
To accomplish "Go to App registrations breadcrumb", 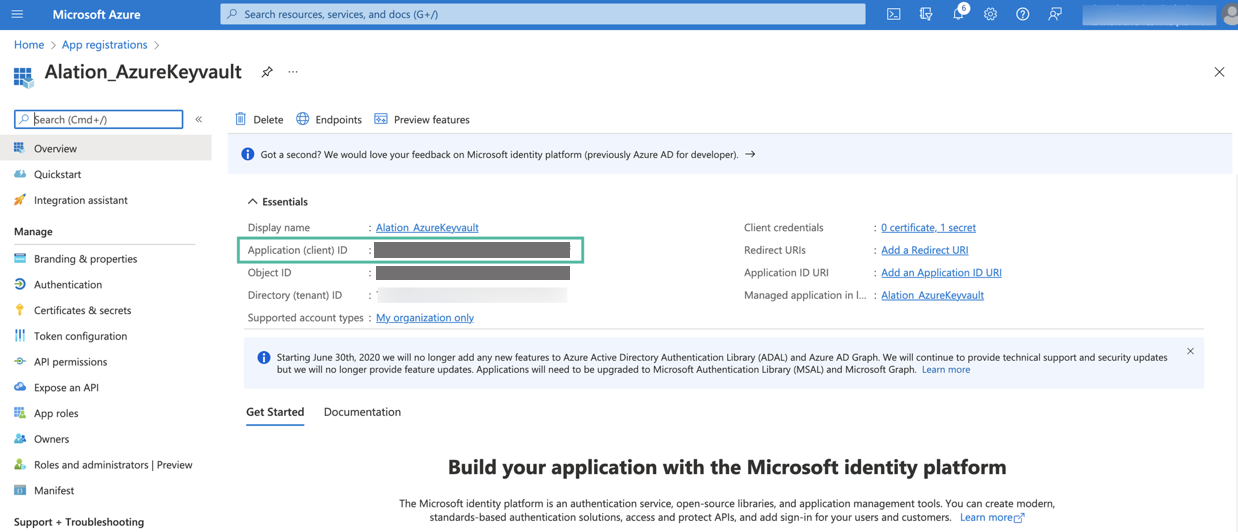I will pos(104,44).
